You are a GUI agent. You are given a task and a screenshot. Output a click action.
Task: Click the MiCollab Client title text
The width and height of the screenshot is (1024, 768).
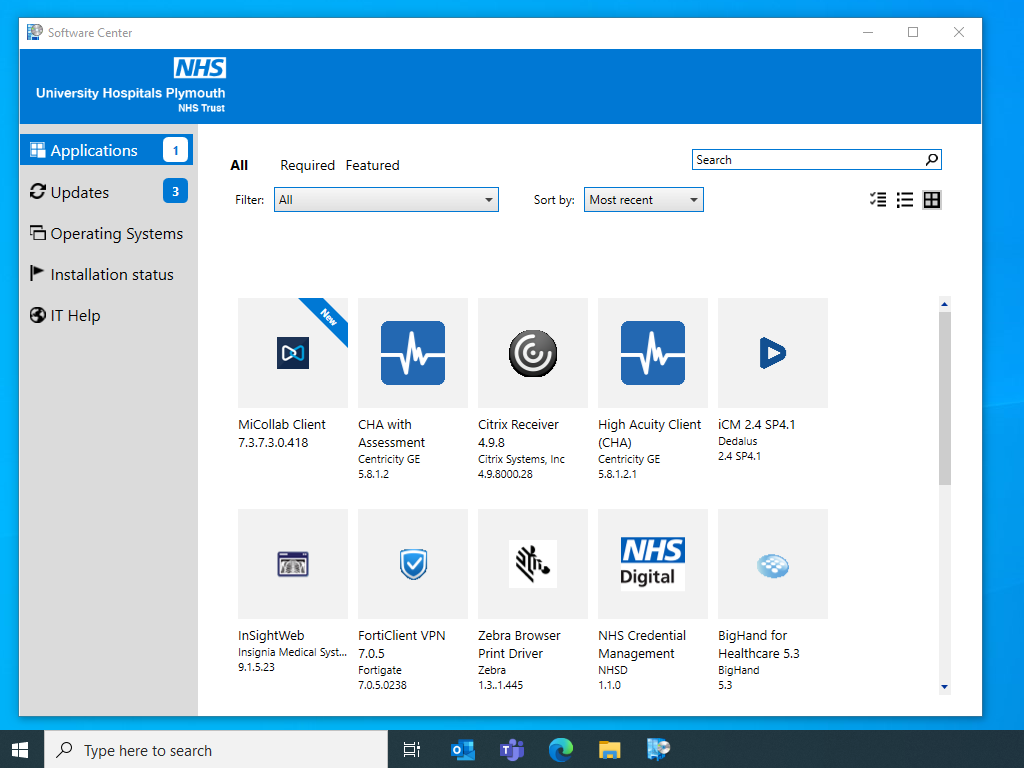click(281, 424)
